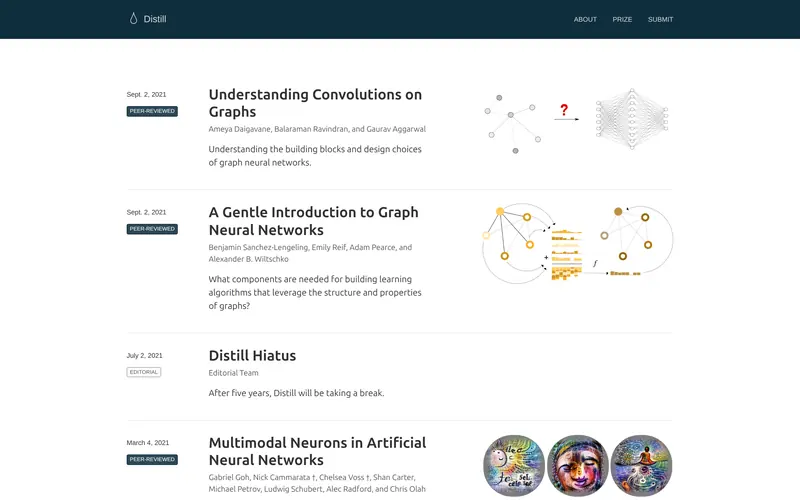
Task: Open article Understanding Convolutions on Graphs
Action: coord(315,103)
